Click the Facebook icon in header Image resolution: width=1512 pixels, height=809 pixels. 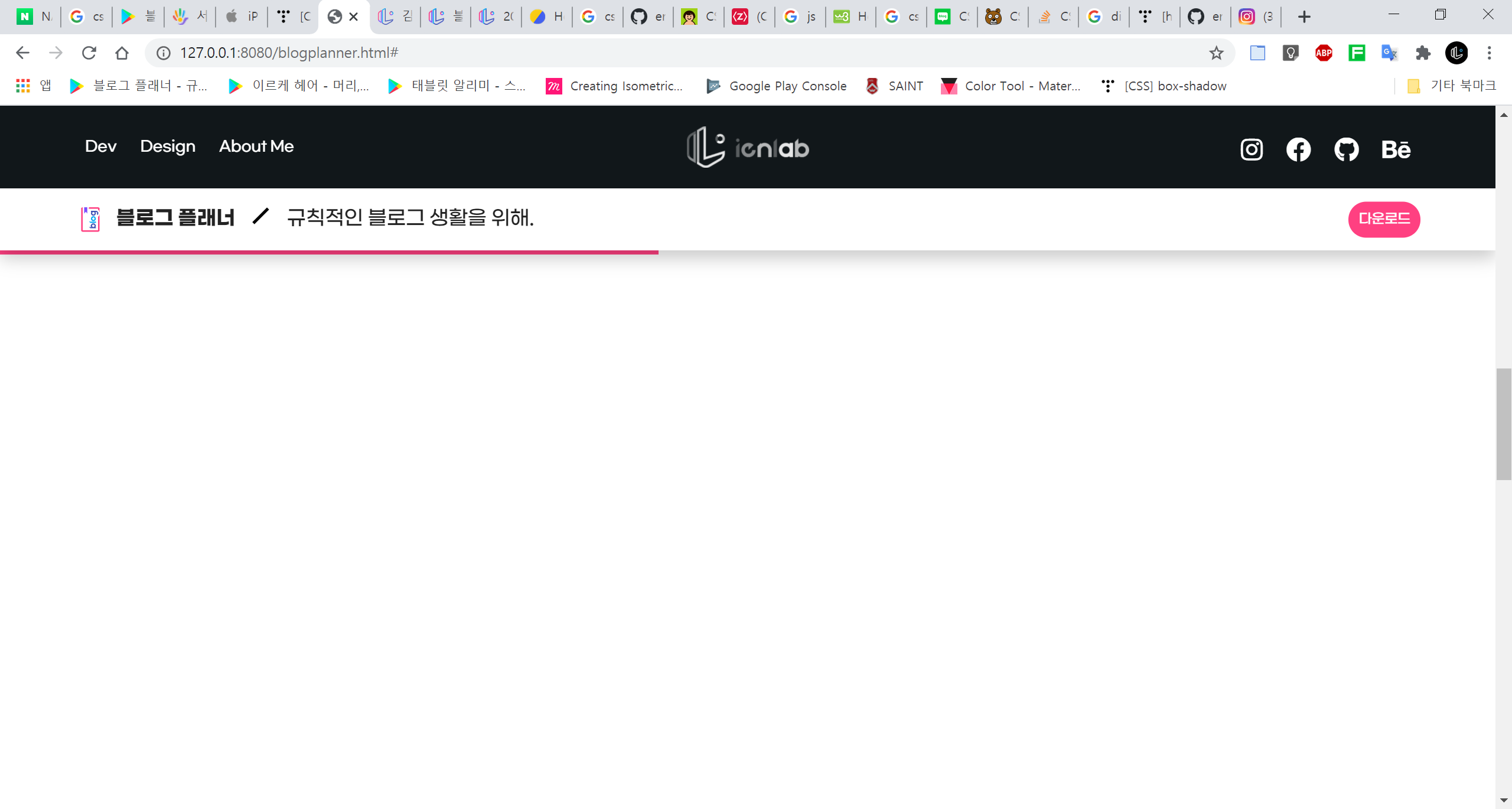(1298, 149)
